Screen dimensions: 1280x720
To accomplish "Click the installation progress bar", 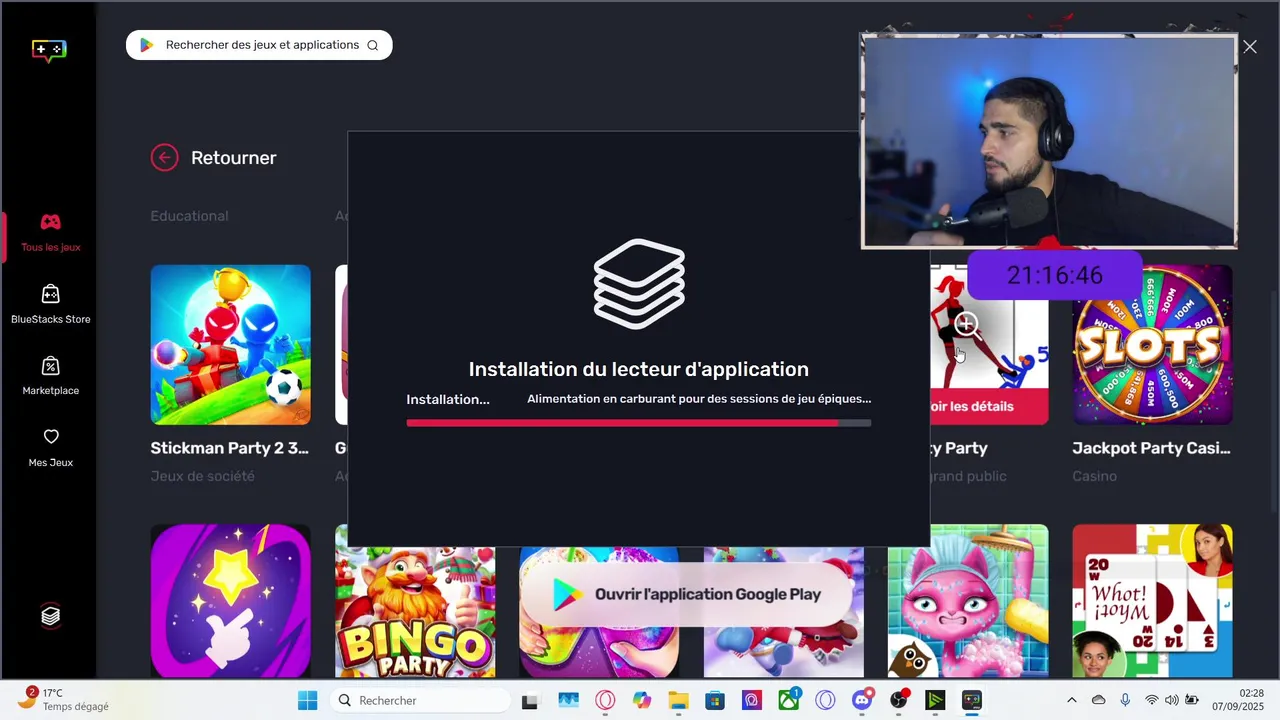I will tap(638, 423).
